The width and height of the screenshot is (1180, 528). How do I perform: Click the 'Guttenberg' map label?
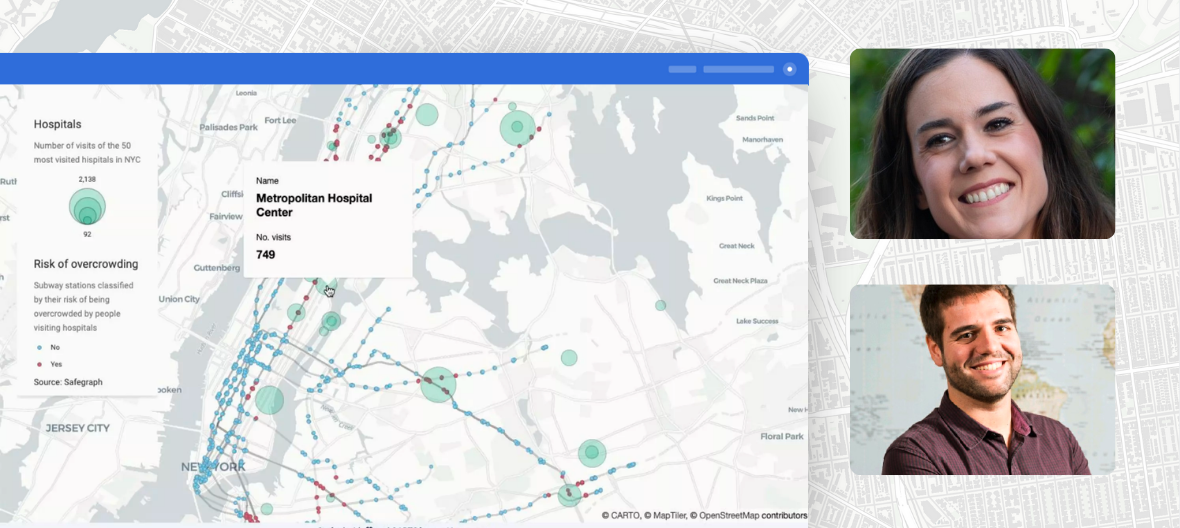217,268
